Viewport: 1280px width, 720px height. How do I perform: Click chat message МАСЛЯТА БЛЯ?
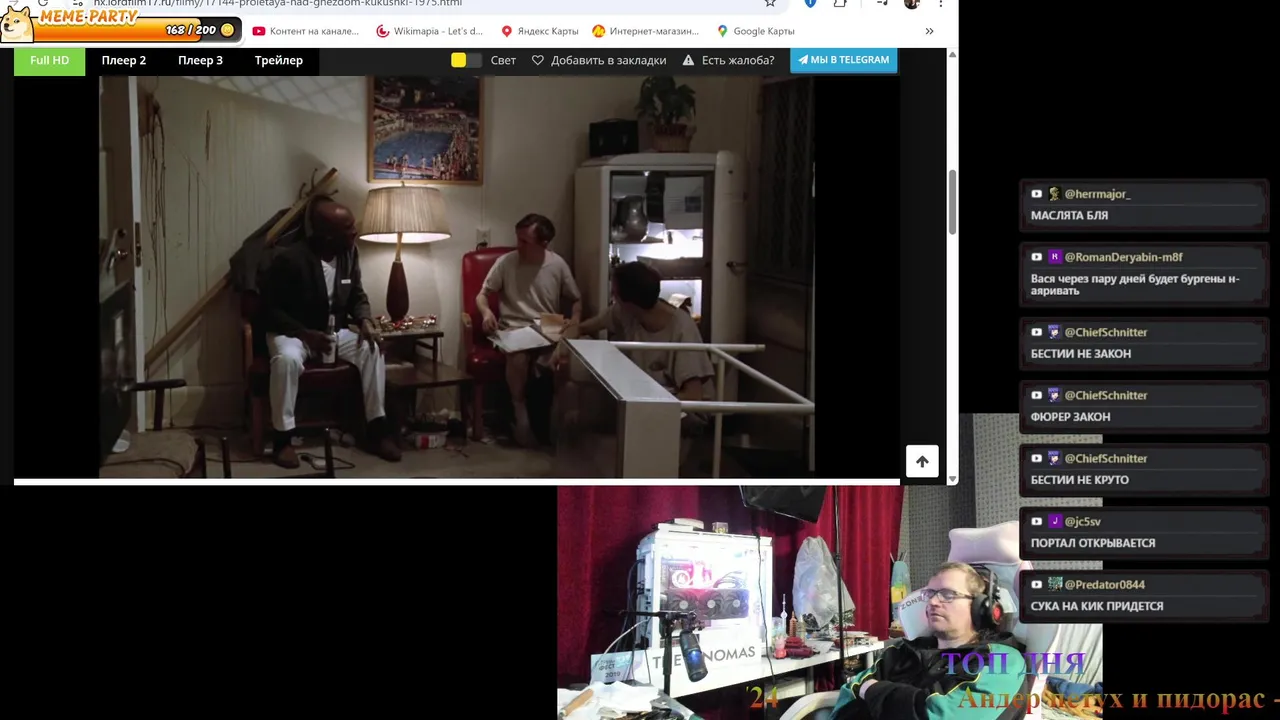pyautogui.click(x=1069, y=216)
